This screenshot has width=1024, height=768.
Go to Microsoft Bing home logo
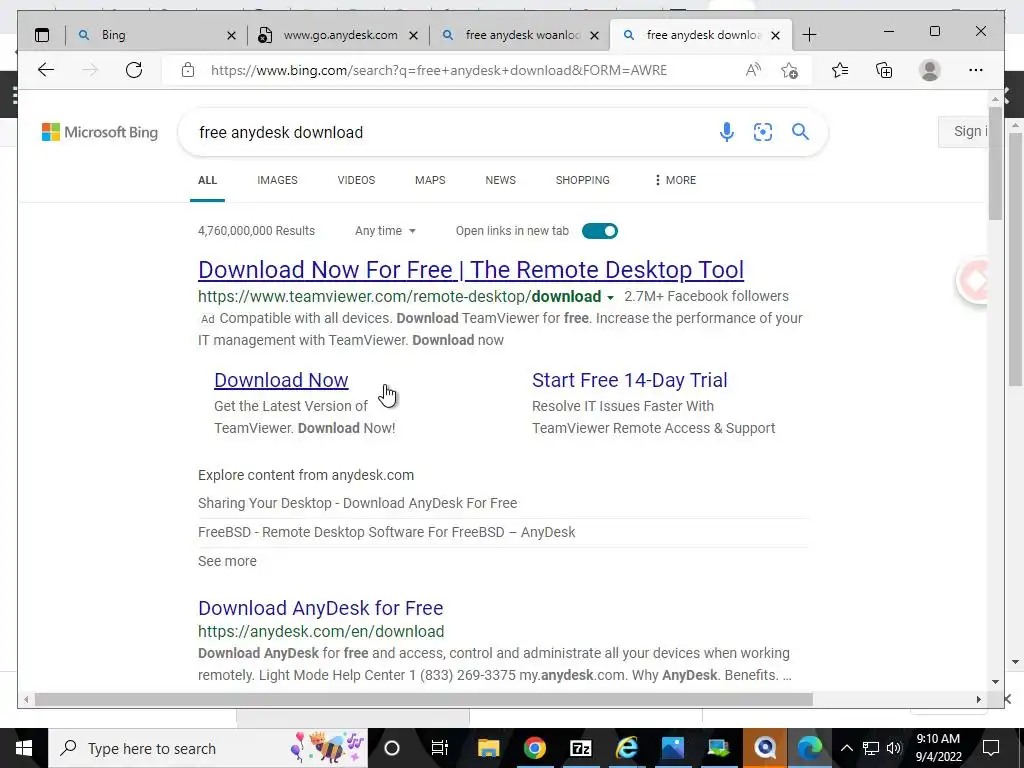pyautogui.click(x=100, y=132)
